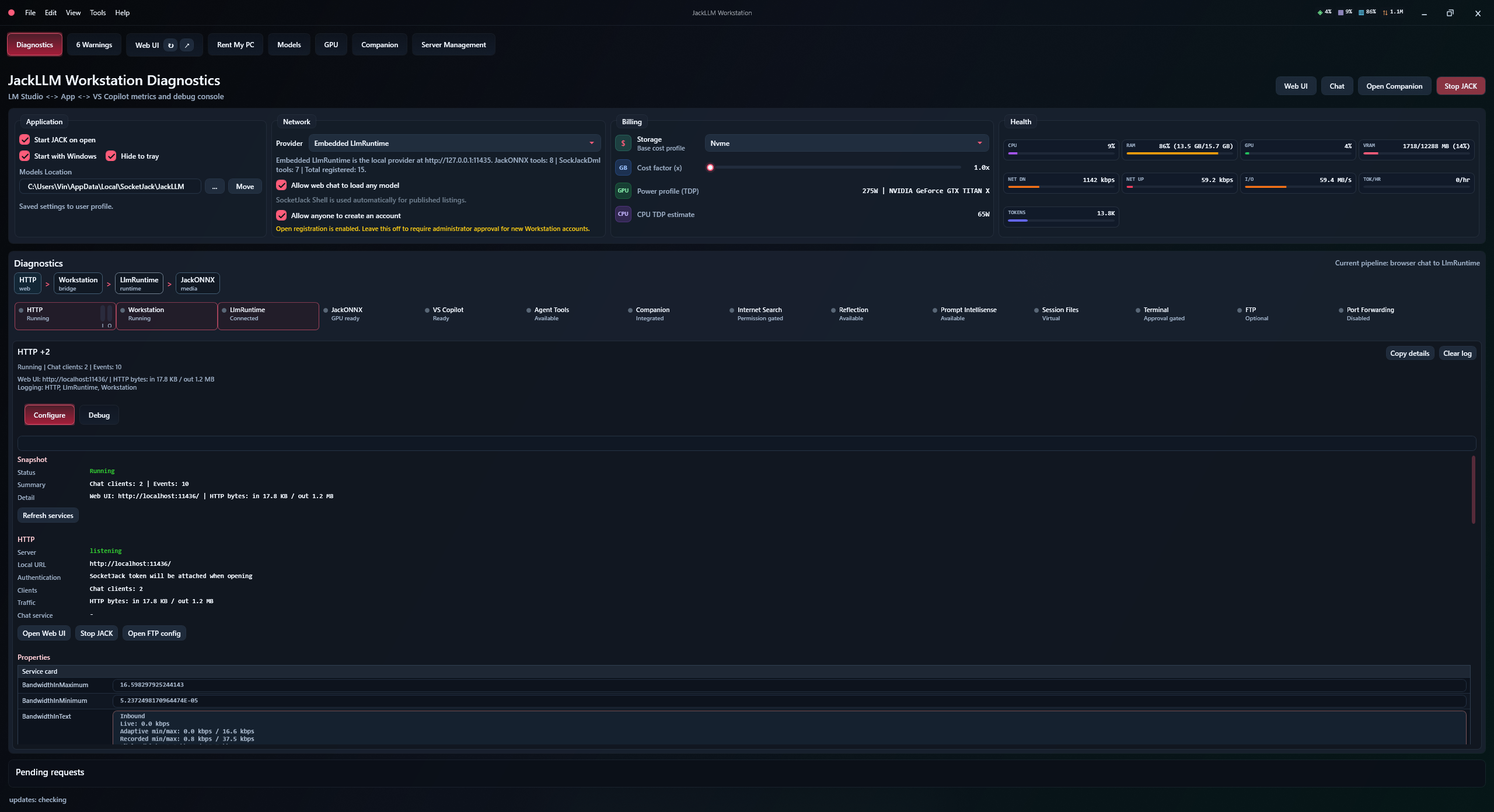Toggle Start with Windows checkbox
This screenshot has height=812, width=1494.
[x=25, y=156]
